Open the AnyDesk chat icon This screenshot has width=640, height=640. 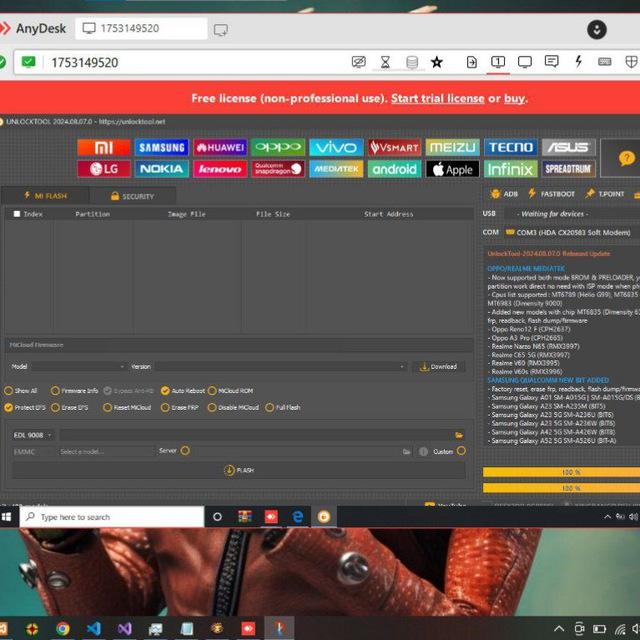[x=551, y=62]
